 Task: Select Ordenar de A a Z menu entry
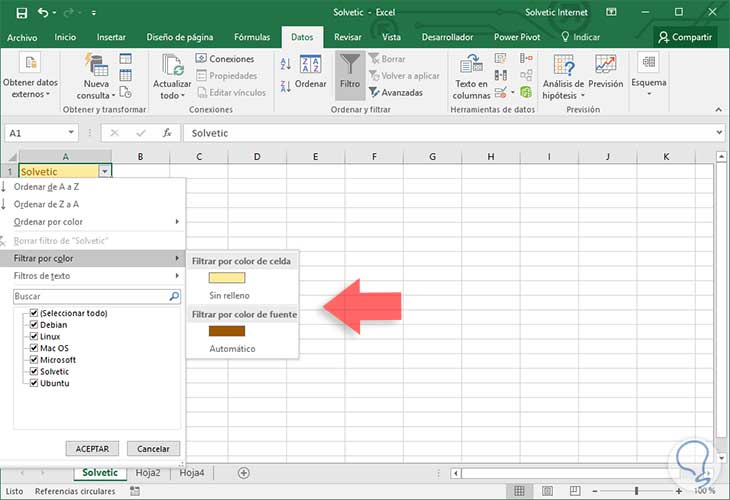pos(93,187)
